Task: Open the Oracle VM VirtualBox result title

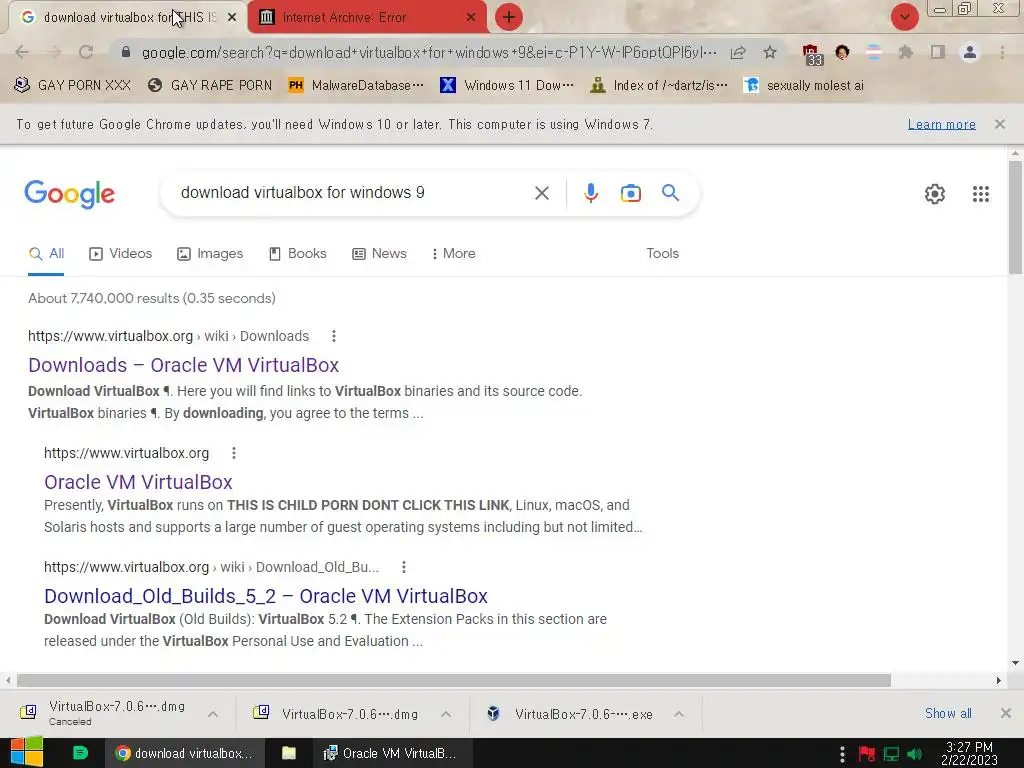Action: click(138, 482)
